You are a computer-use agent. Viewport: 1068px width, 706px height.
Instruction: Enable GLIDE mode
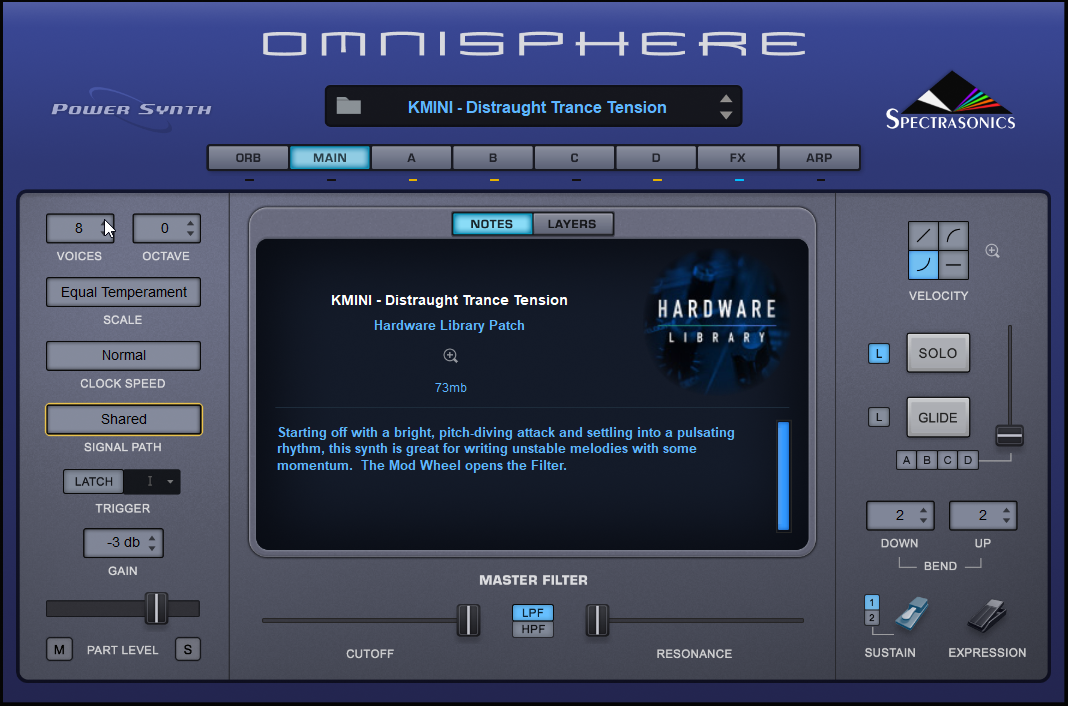[938, 417]
